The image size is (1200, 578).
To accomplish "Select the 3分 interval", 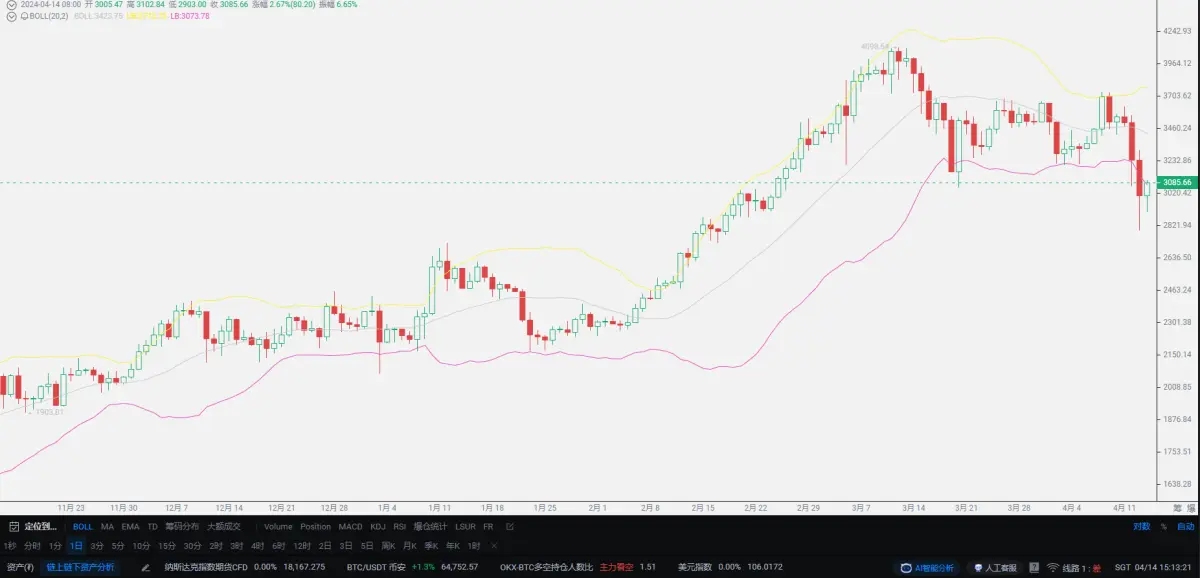I will pyautogui.click(x=97, y=546).
